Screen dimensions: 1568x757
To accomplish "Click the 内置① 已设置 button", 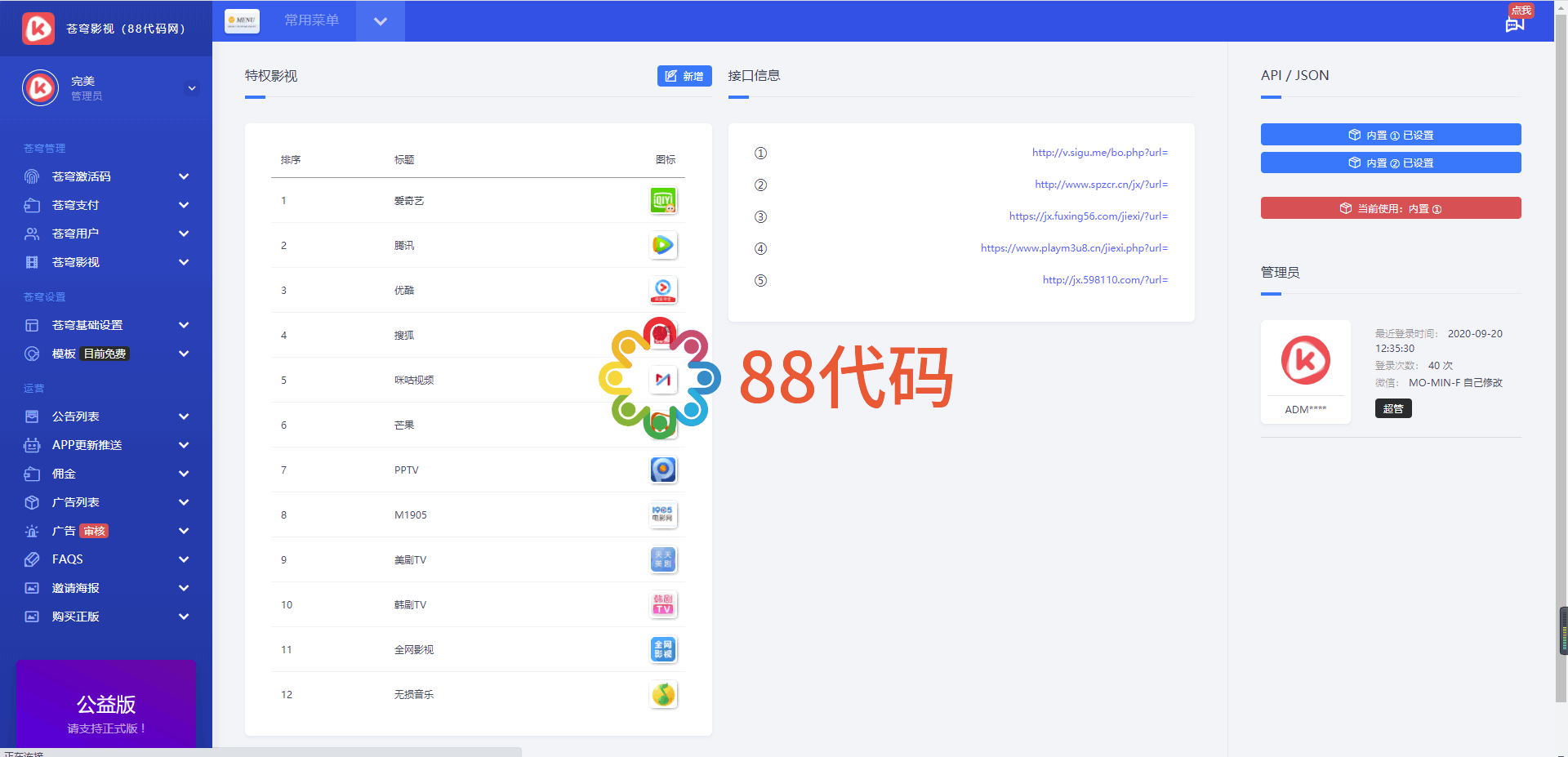I will (x=1391, y=135).
